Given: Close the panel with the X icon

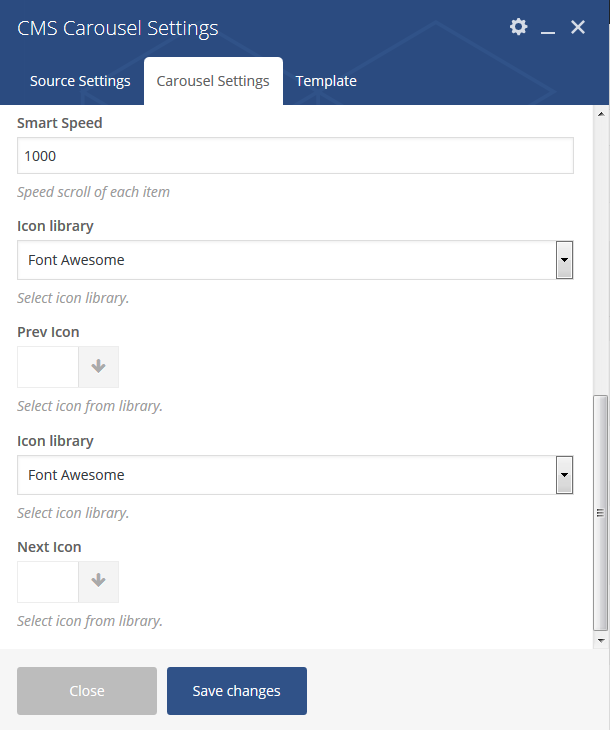Looking at the screenshot, I should coord(578,27).
